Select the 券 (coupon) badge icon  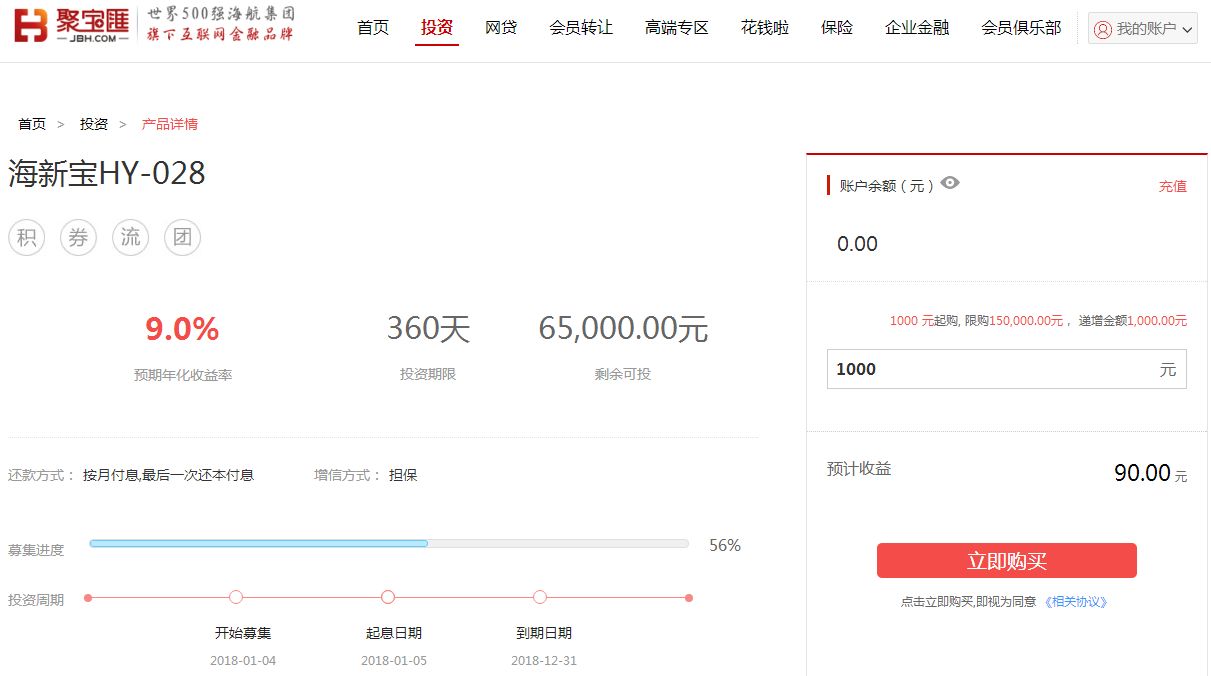pos(78,237)
